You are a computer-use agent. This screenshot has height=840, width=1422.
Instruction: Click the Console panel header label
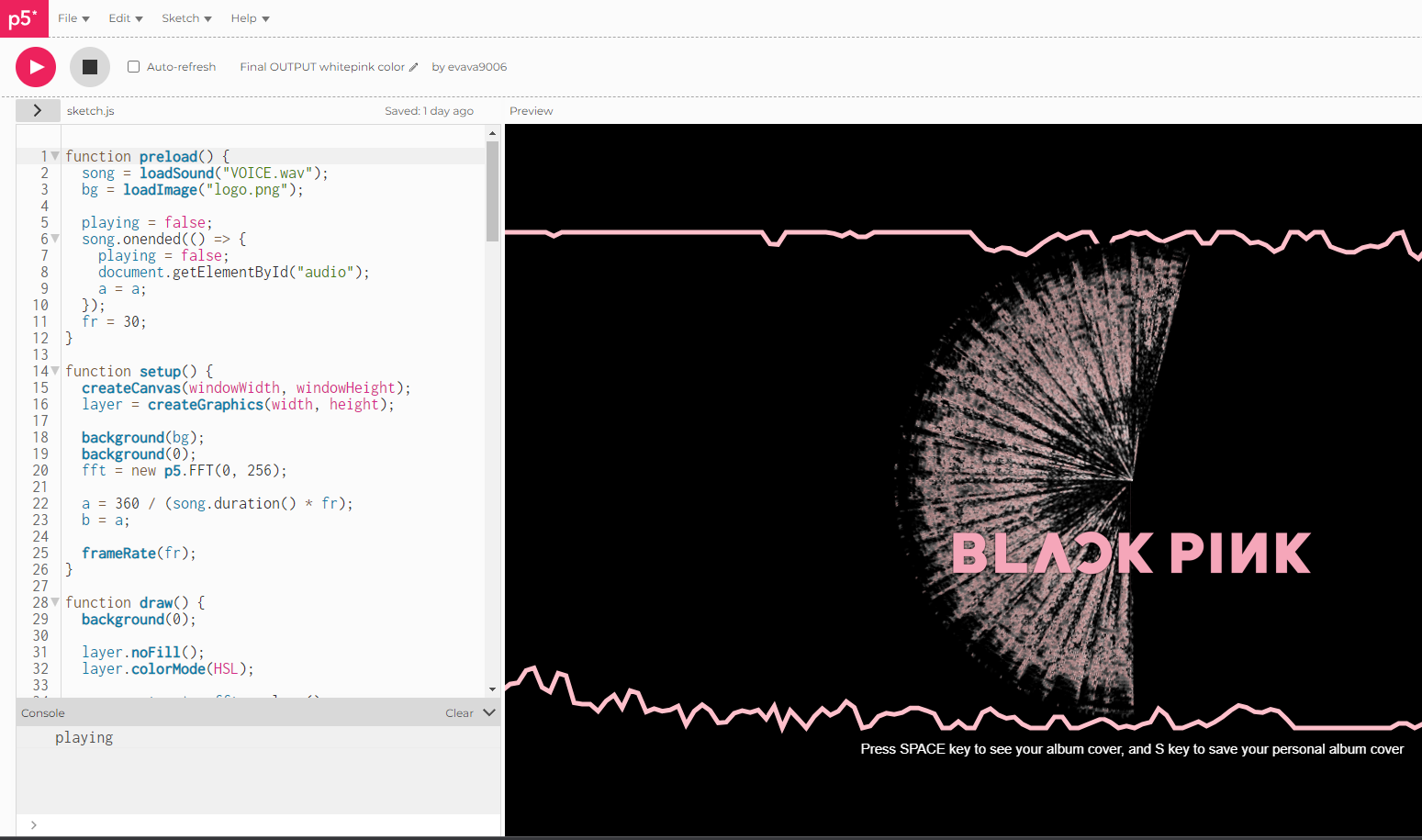[43, 713]
